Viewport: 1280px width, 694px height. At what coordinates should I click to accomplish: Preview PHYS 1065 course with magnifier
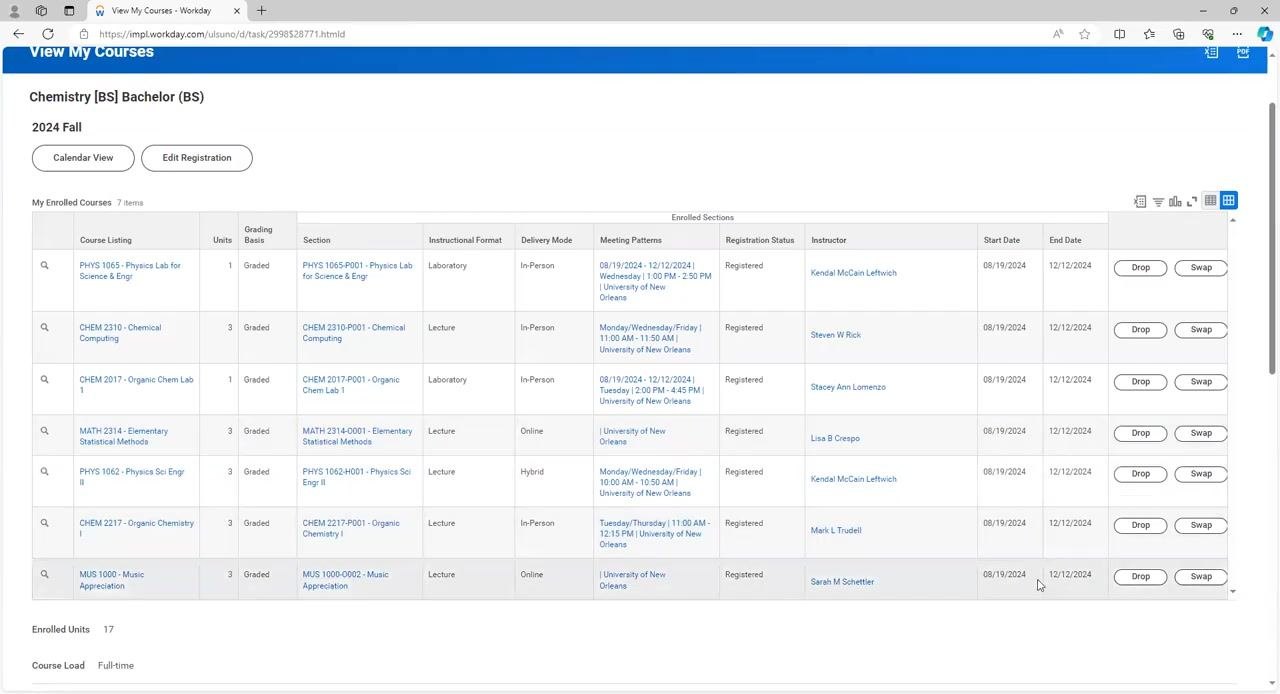pos(44,266)
